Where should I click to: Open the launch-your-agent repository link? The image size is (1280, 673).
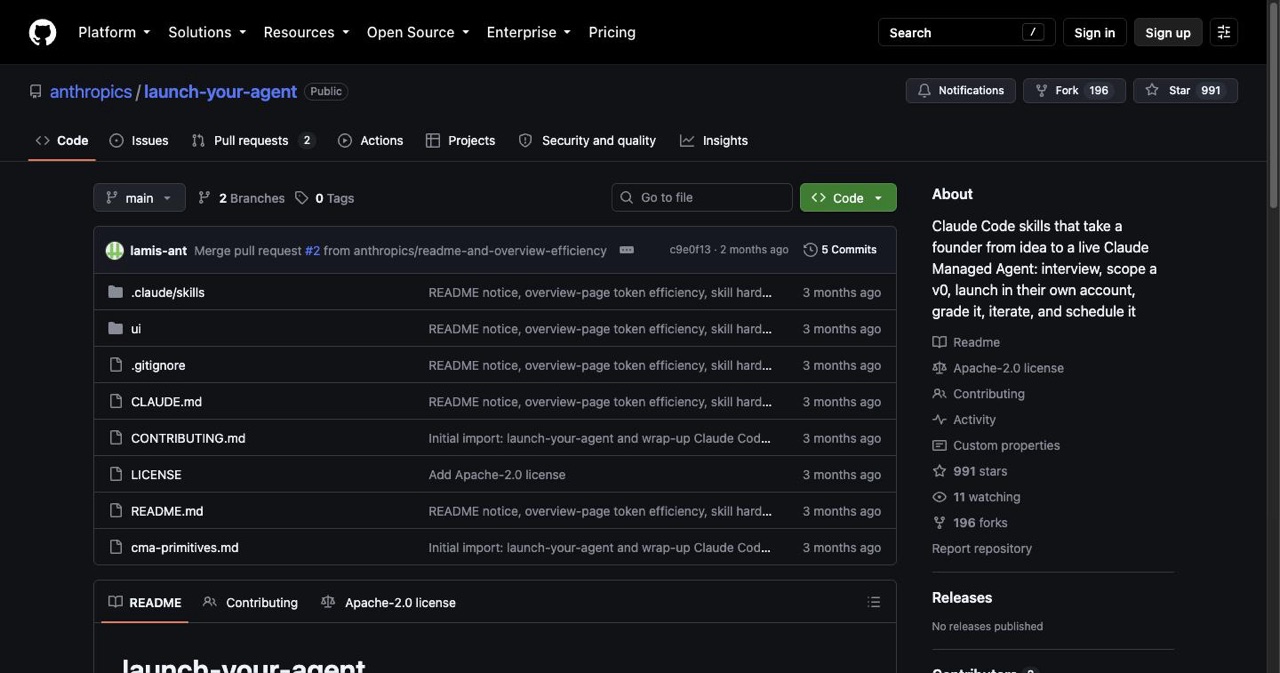point(220,91)
